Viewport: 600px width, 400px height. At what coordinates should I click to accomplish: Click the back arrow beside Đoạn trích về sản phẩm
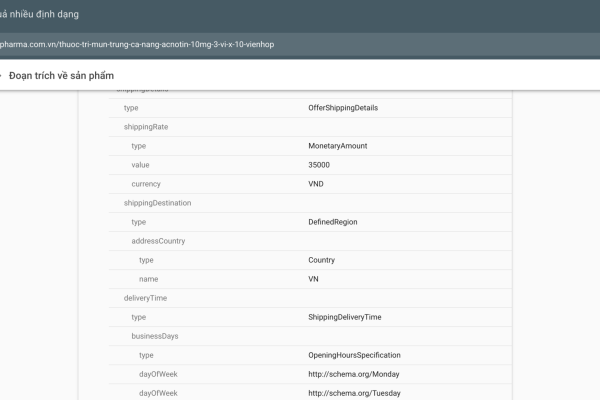point(2,75)
